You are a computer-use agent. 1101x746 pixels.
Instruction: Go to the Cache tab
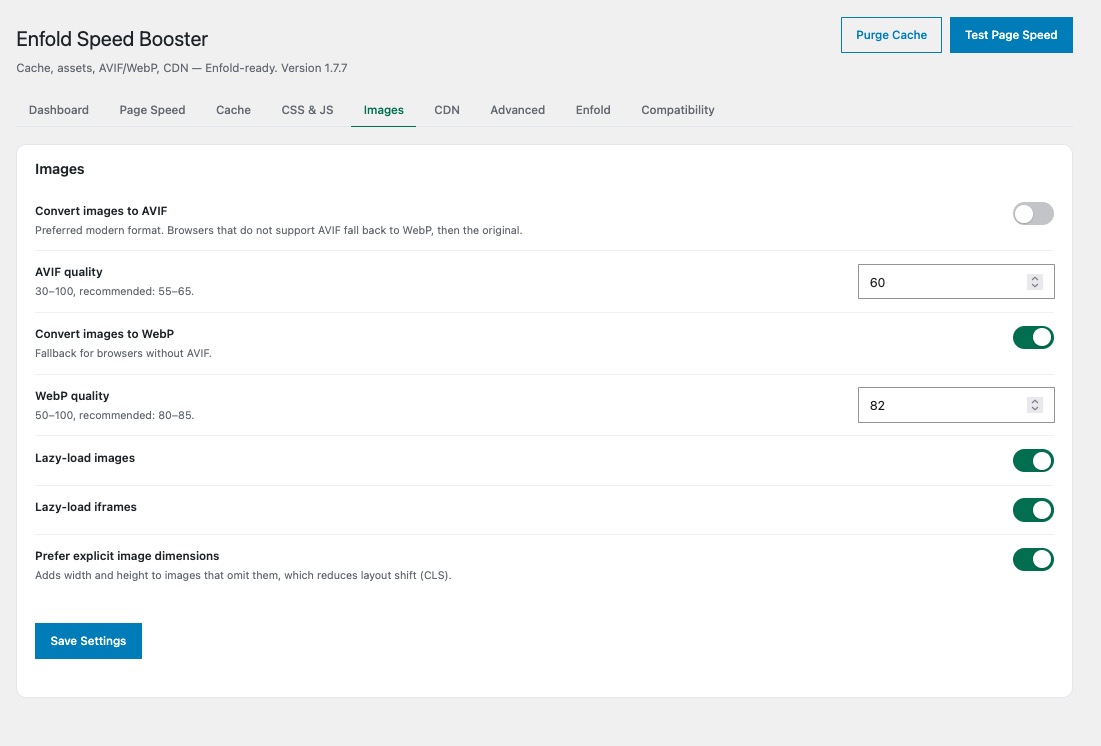pos(233,110)
